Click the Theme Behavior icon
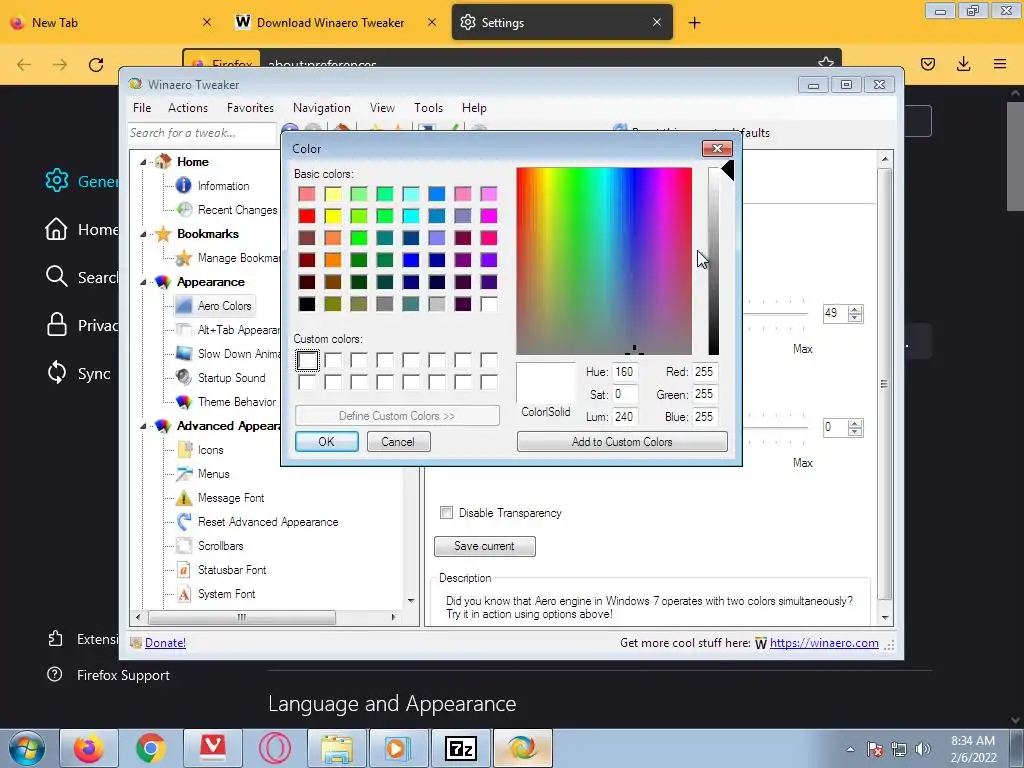 (184, 402)
